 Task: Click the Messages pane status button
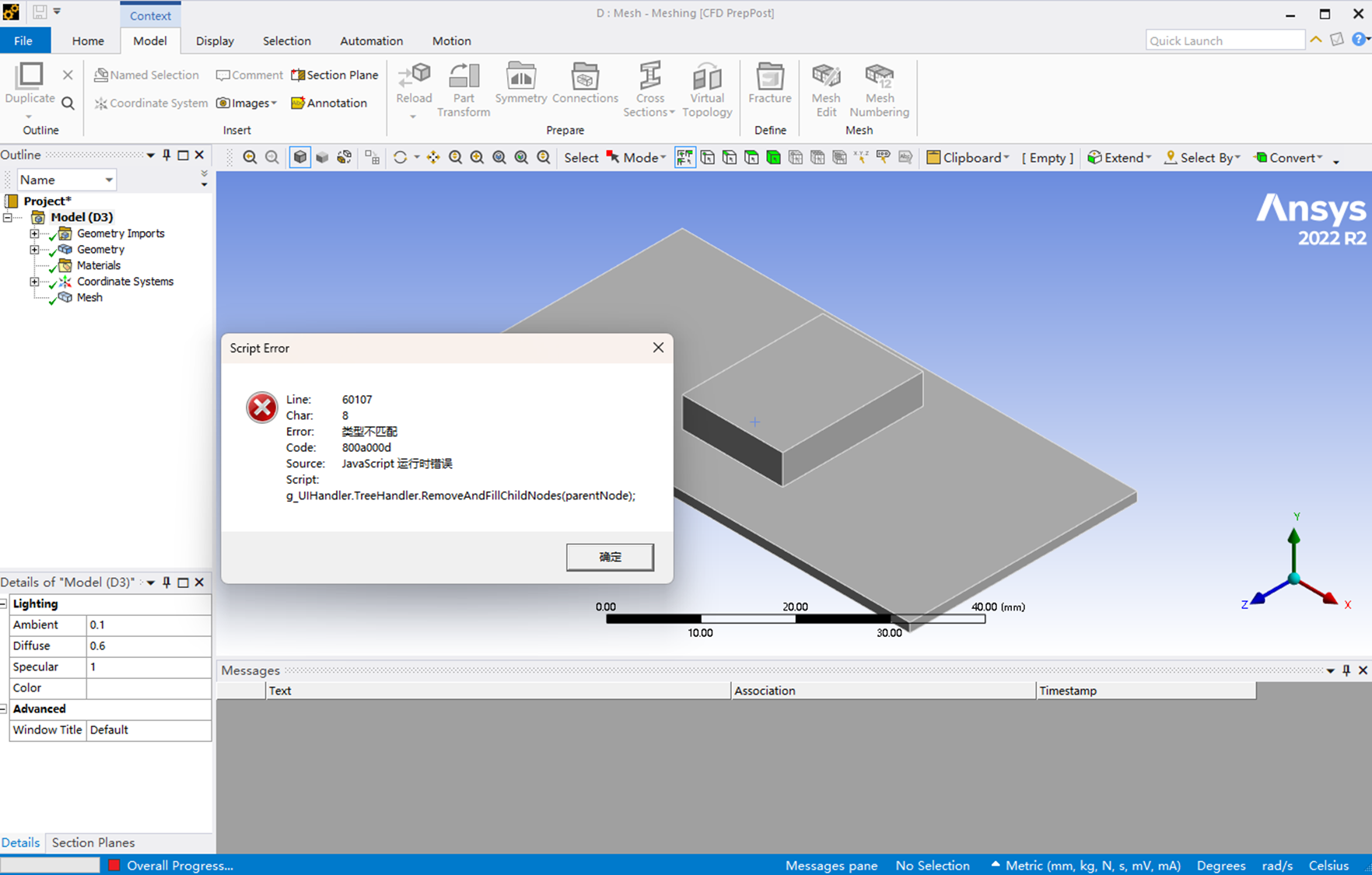tap(831, 866)
